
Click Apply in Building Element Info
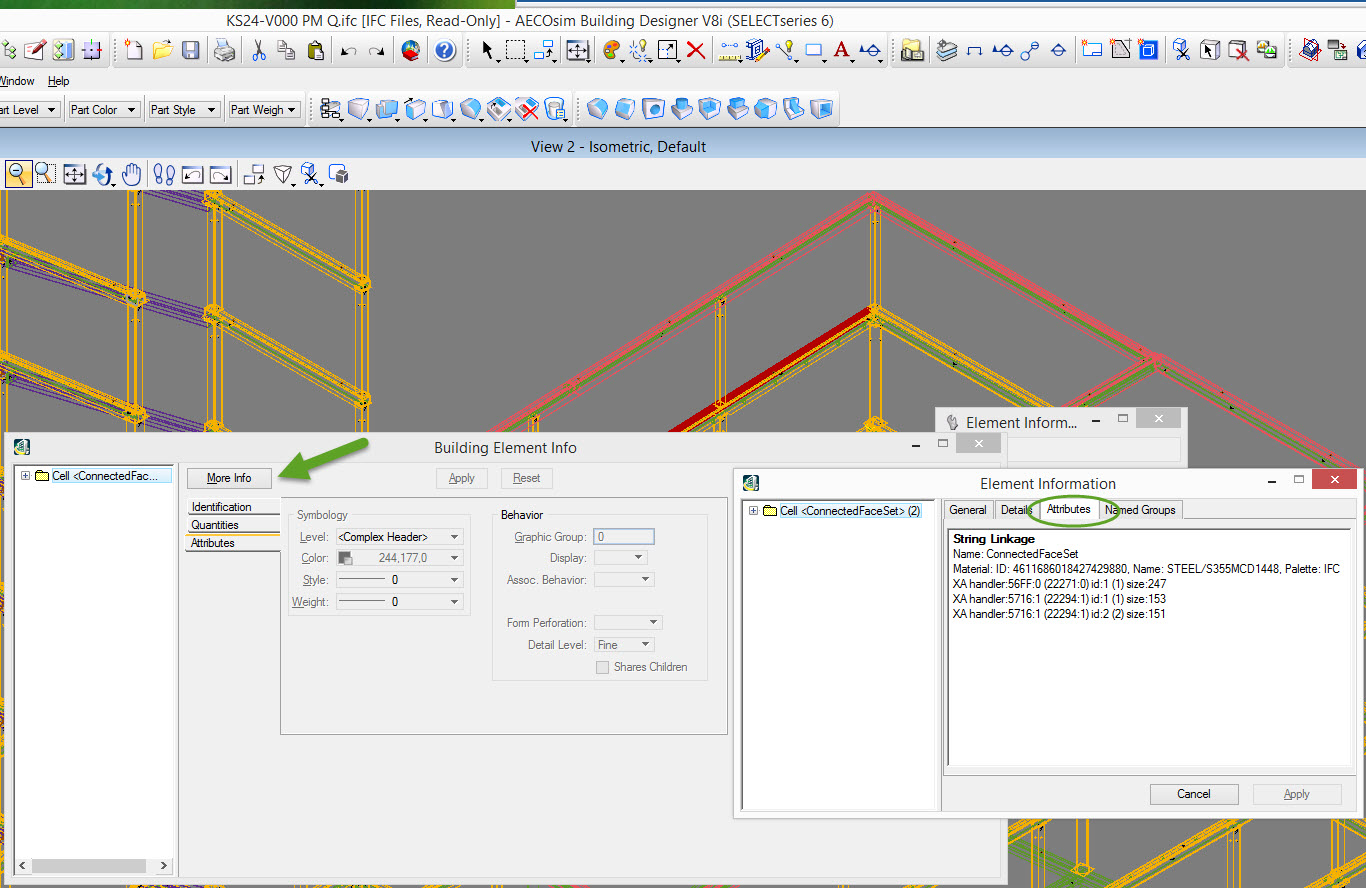click(462, 478)
